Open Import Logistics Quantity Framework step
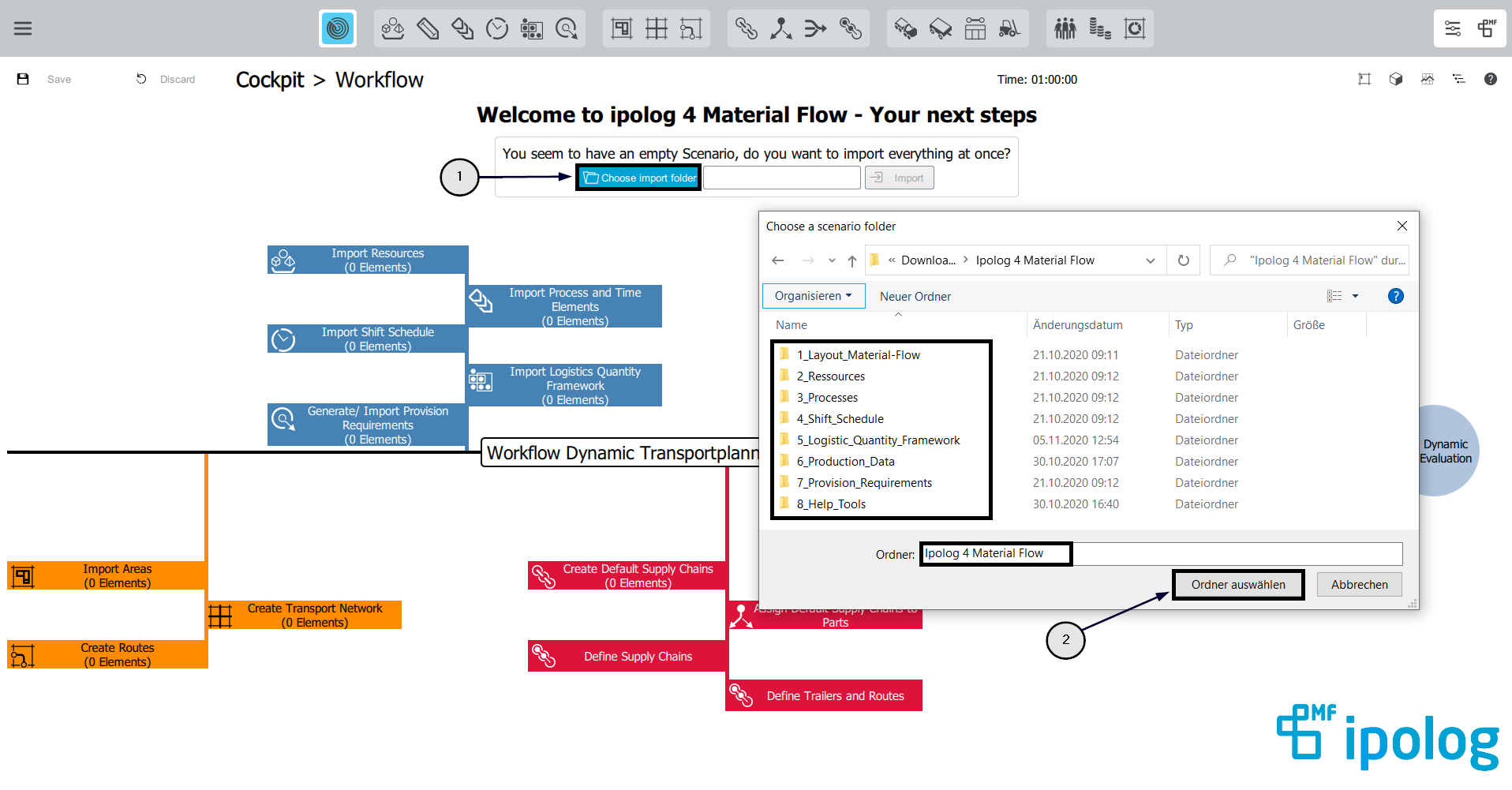Image resolution: width=1512 pixels, height=790 pixels. coord(565,385)
